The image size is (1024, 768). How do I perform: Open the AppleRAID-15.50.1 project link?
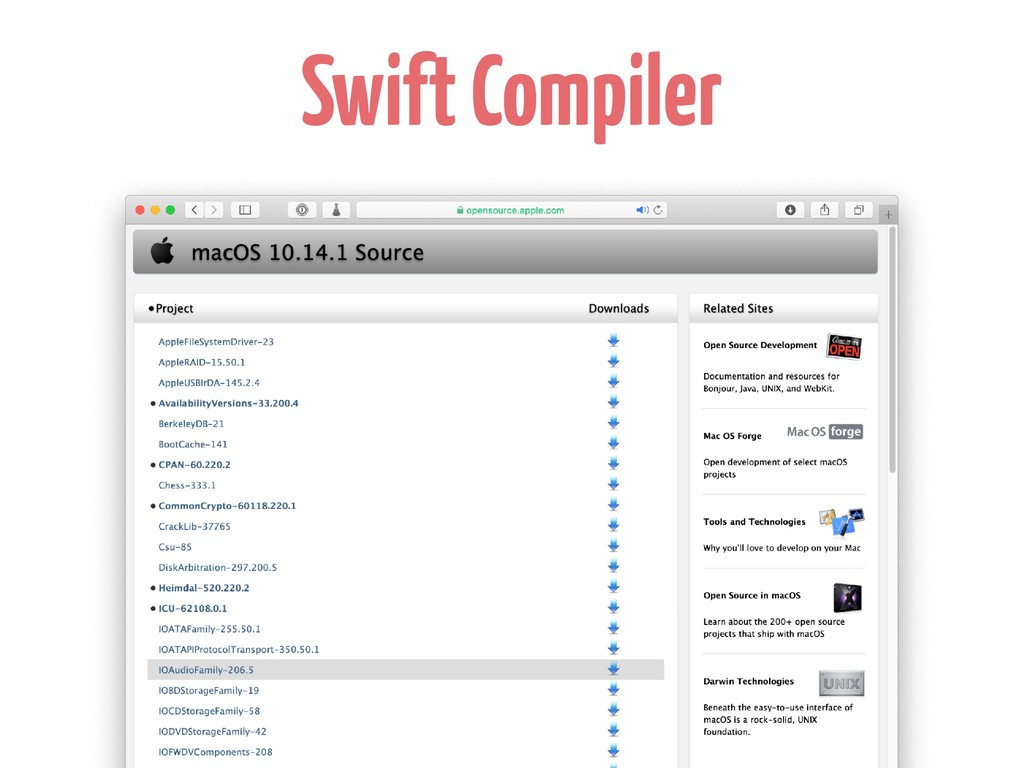202,362
